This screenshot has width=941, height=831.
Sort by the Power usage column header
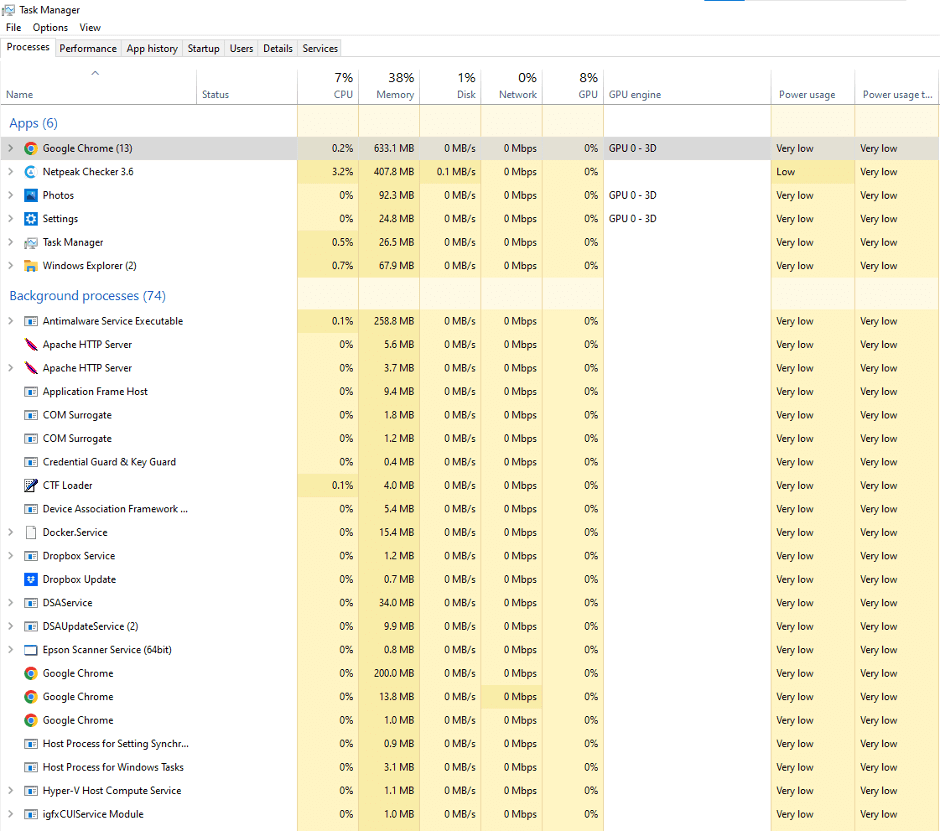813,86
